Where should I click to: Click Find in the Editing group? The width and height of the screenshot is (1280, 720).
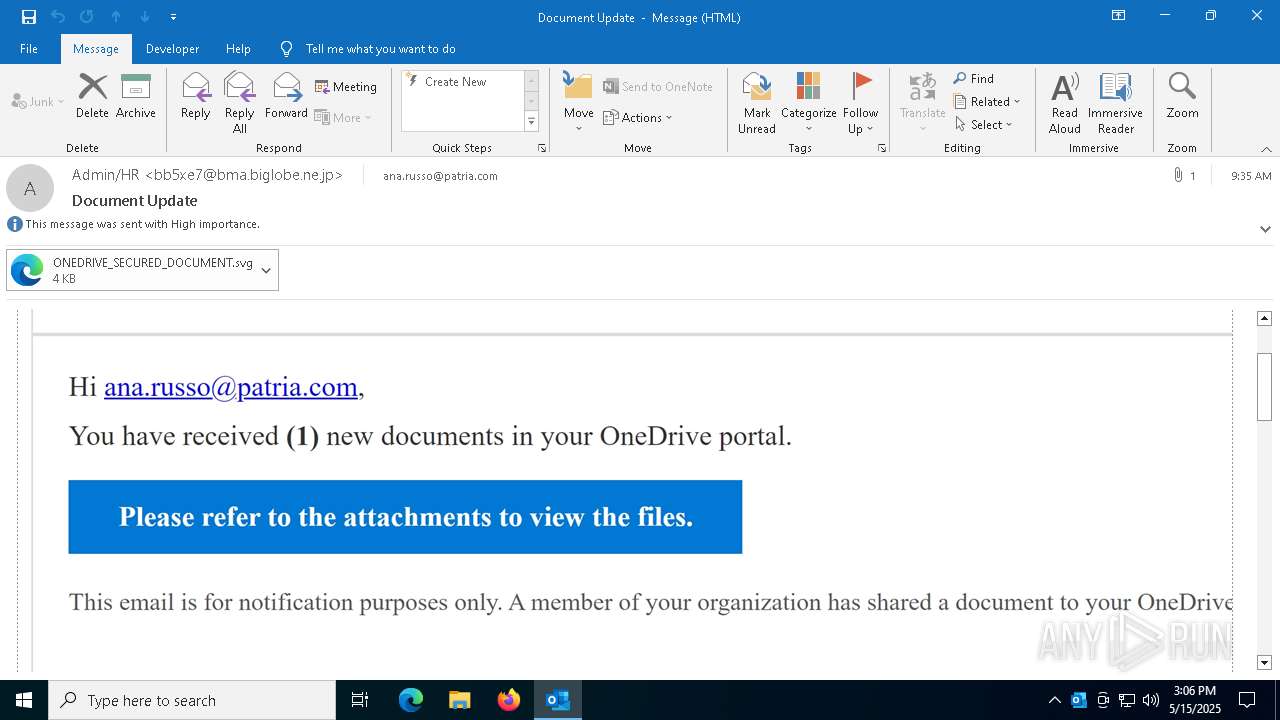pos(974,79)
